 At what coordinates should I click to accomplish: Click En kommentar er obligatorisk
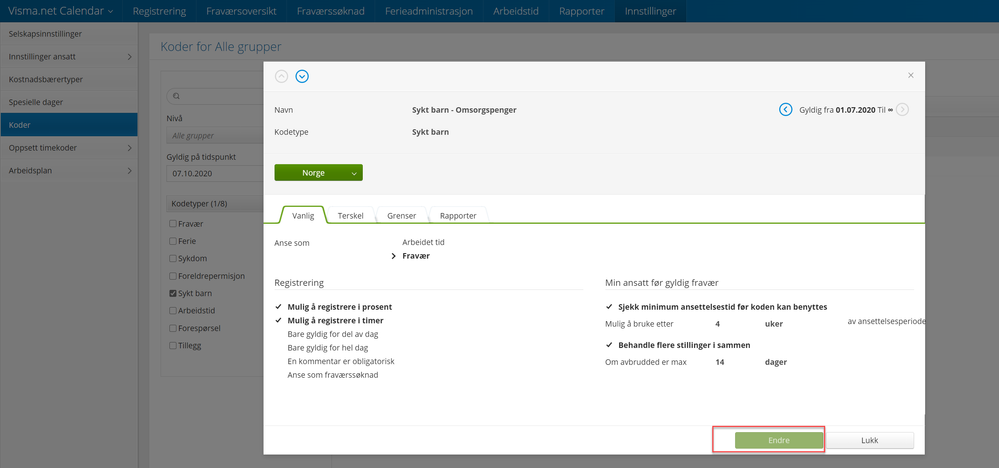pos(341,361)
